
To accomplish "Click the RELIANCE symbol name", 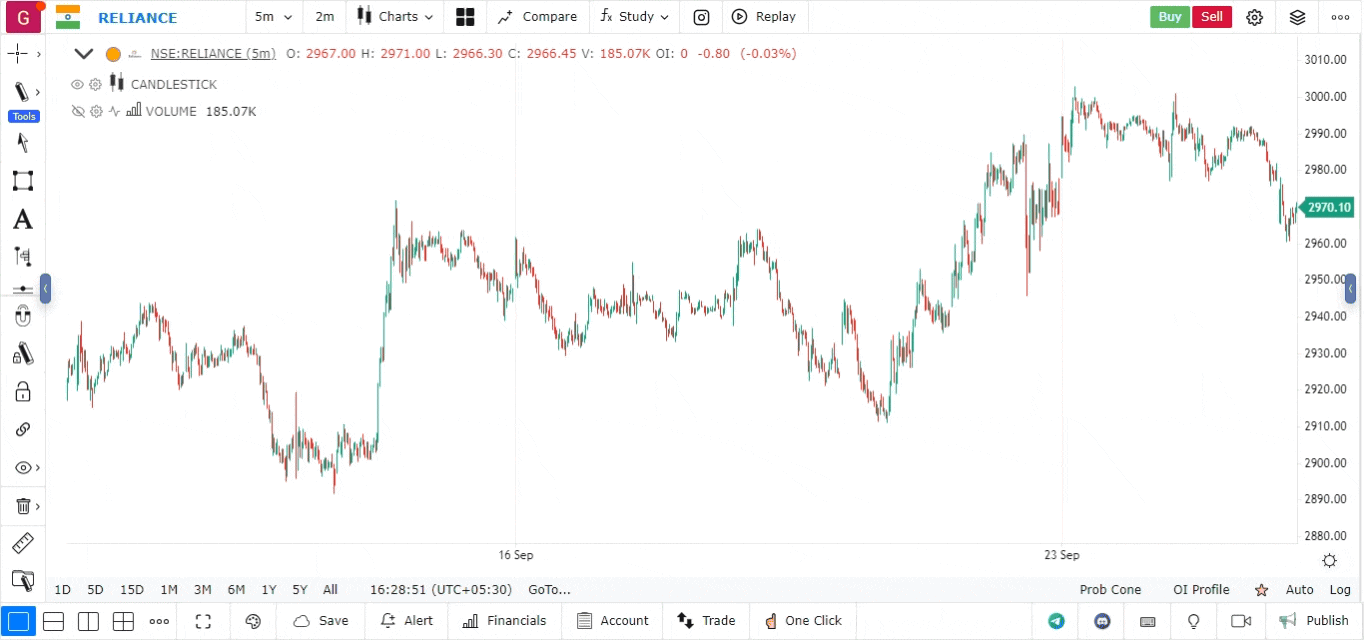I will (137, 18).
